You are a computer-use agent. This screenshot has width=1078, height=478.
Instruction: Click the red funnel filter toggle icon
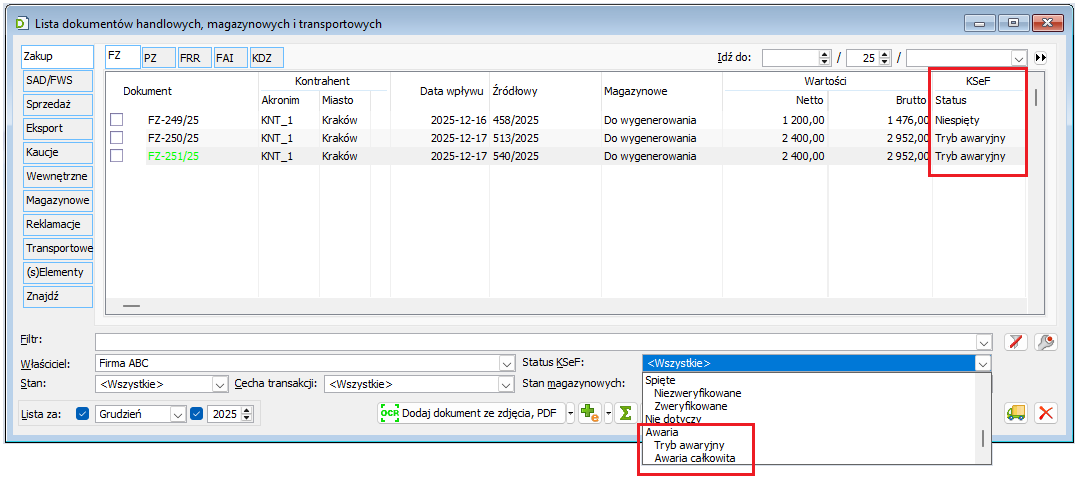point(1015,342)
